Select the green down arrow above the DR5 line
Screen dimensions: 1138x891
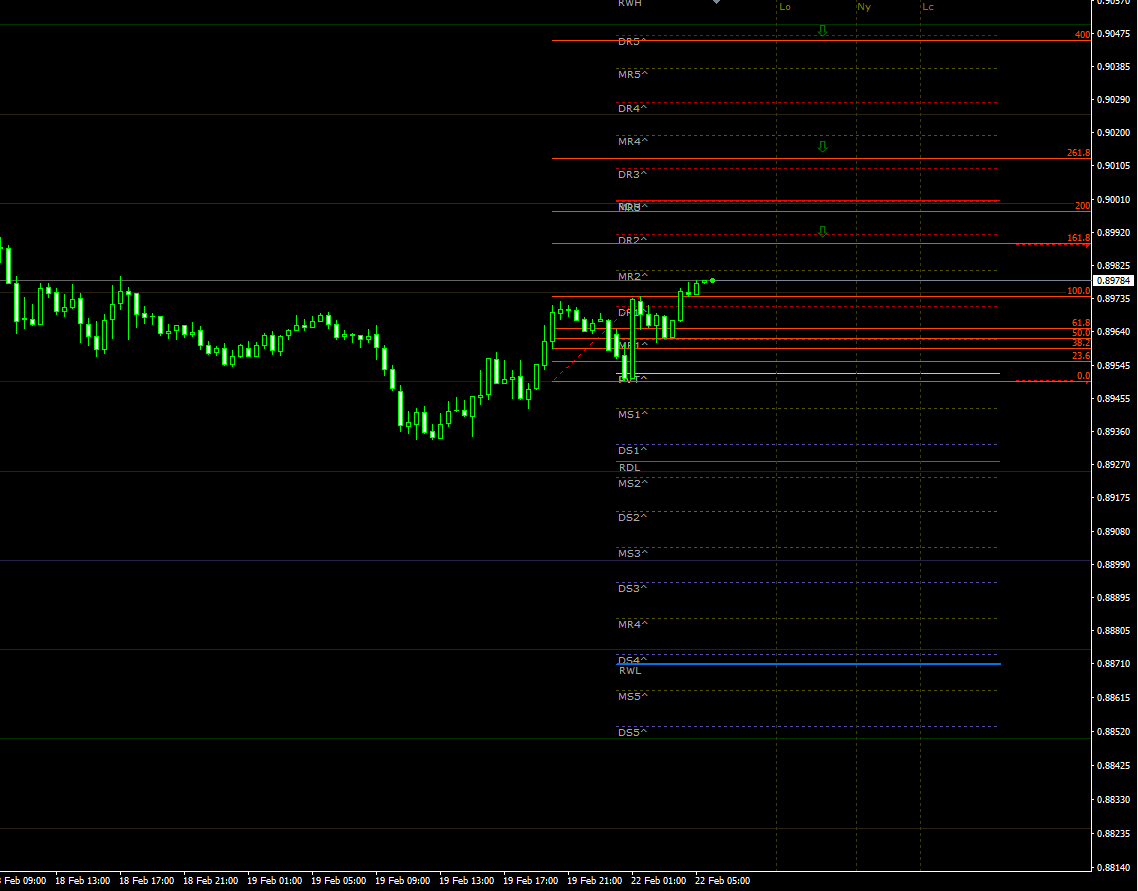(823, 30)
